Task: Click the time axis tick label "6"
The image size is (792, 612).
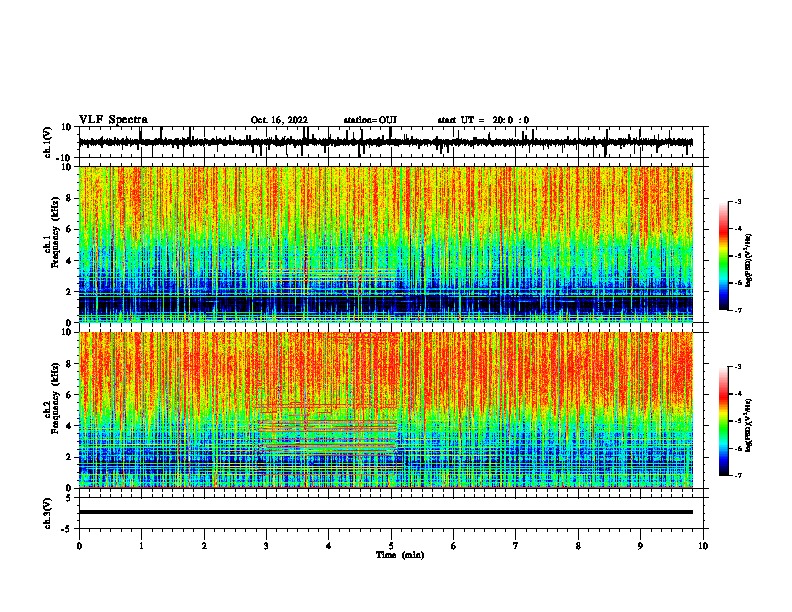Action: click(454, 546)
